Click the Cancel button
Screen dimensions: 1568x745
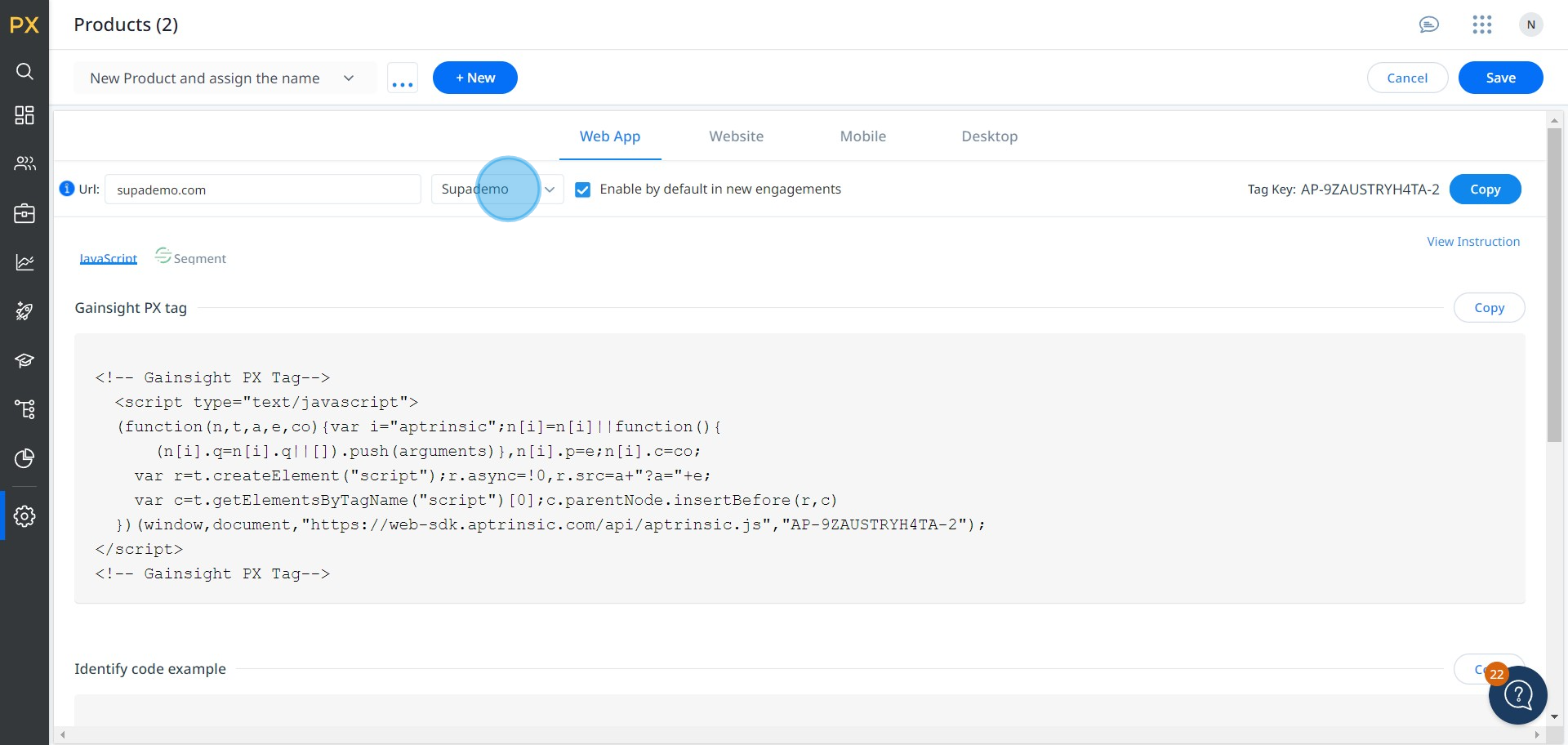click(1407, 78)
